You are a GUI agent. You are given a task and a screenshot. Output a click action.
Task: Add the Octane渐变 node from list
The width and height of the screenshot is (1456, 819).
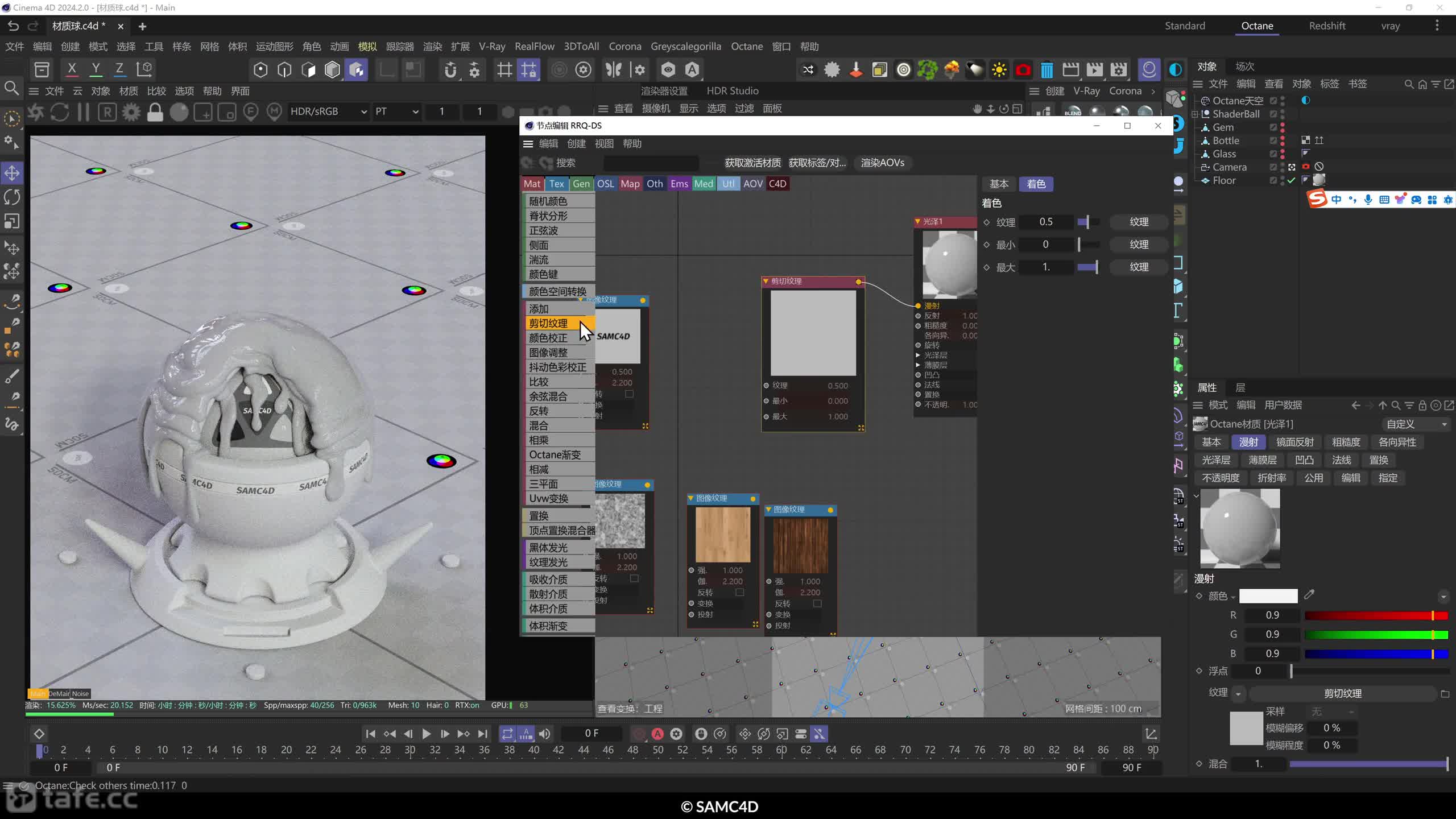(558, 455)
